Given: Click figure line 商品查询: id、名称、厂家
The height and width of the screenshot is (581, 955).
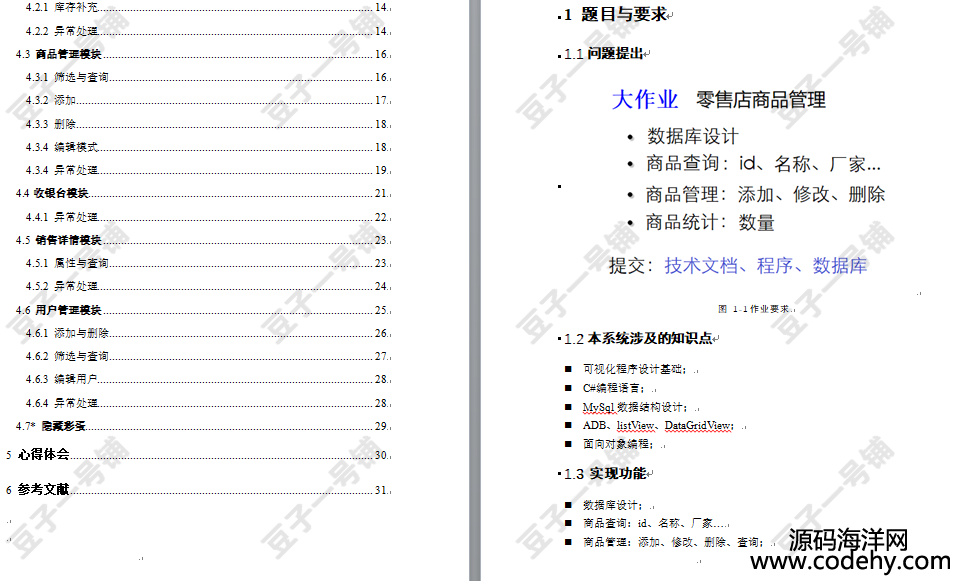Looking at the screenshot, I should (x=763, y=163).
